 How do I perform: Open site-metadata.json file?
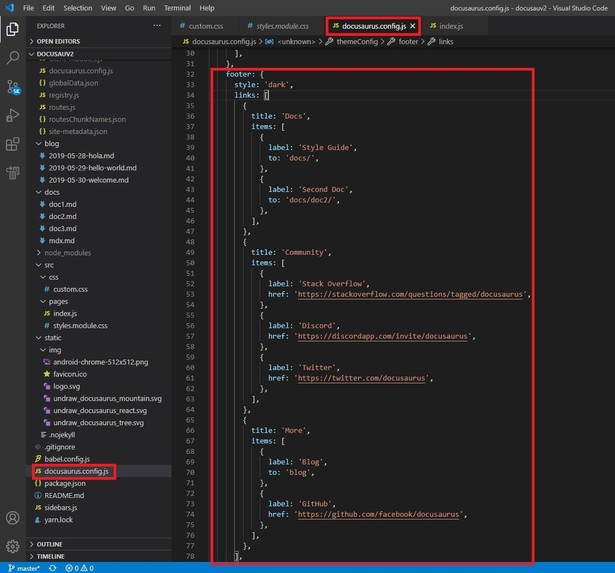[78, 131]
